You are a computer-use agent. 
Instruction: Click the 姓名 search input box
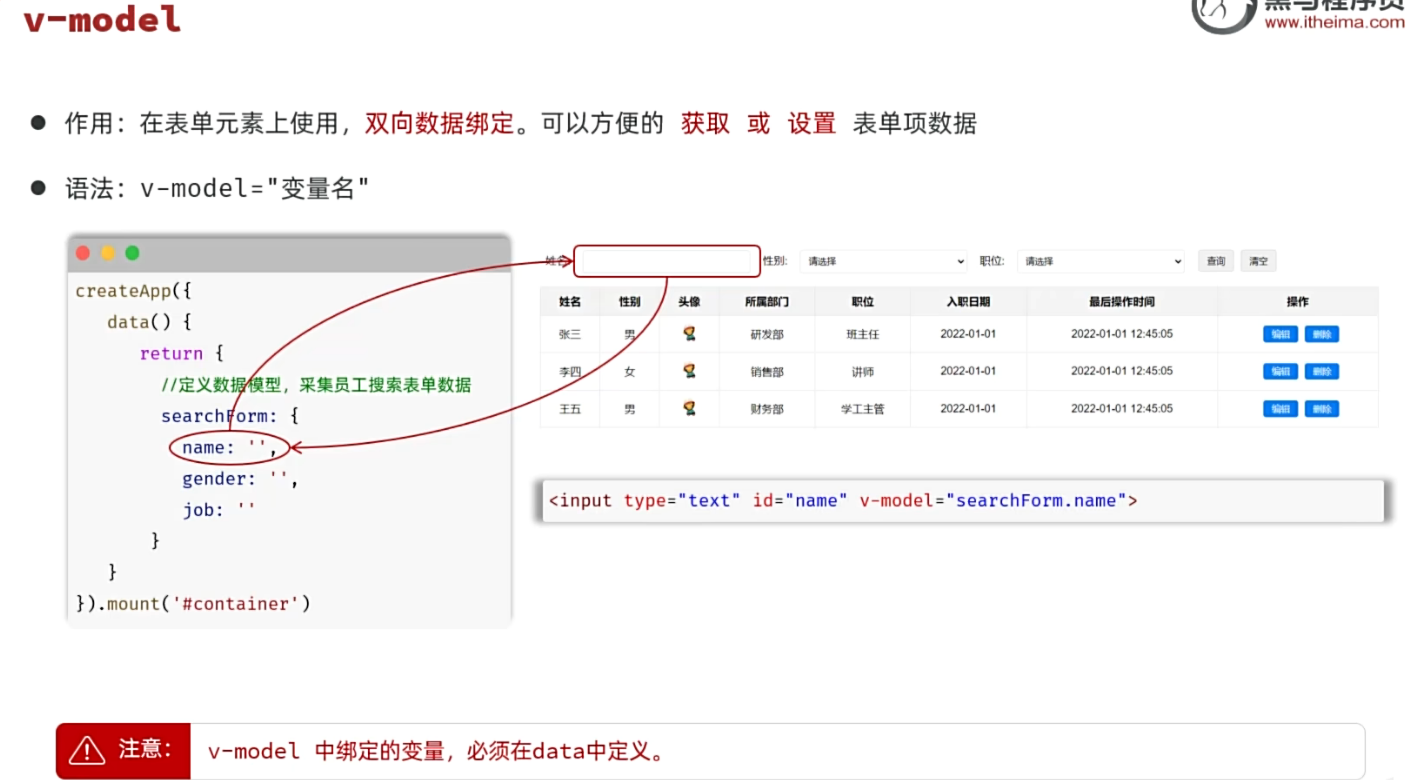665,260
